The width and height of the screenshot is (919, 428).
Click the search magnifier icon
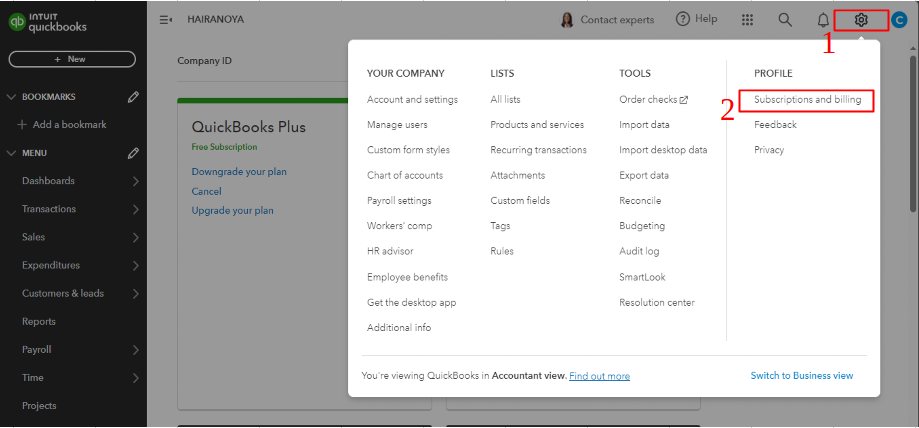[x=785, y=19]
